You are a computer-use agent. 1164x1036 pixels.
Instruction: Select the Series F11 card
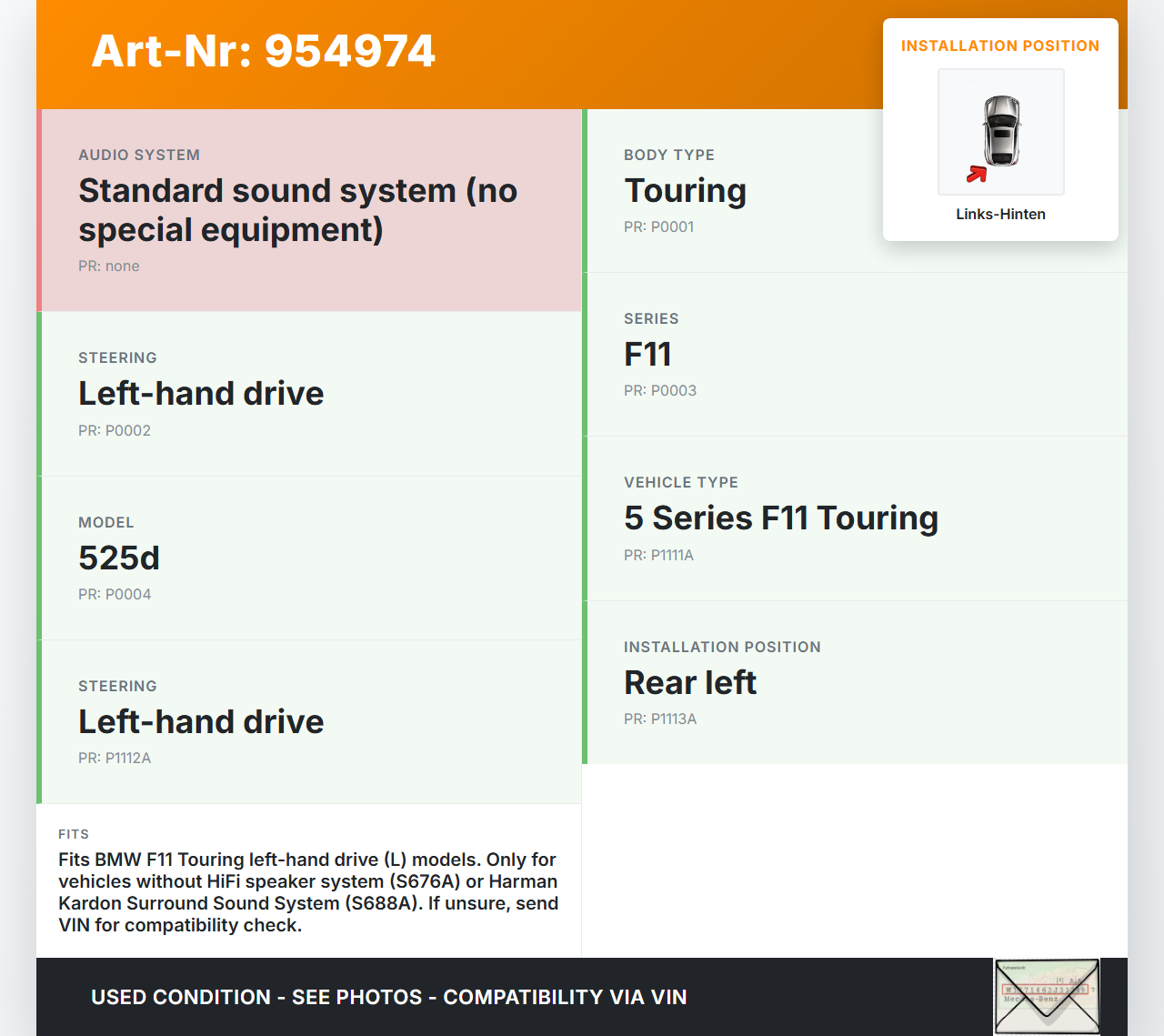(855, 354)
